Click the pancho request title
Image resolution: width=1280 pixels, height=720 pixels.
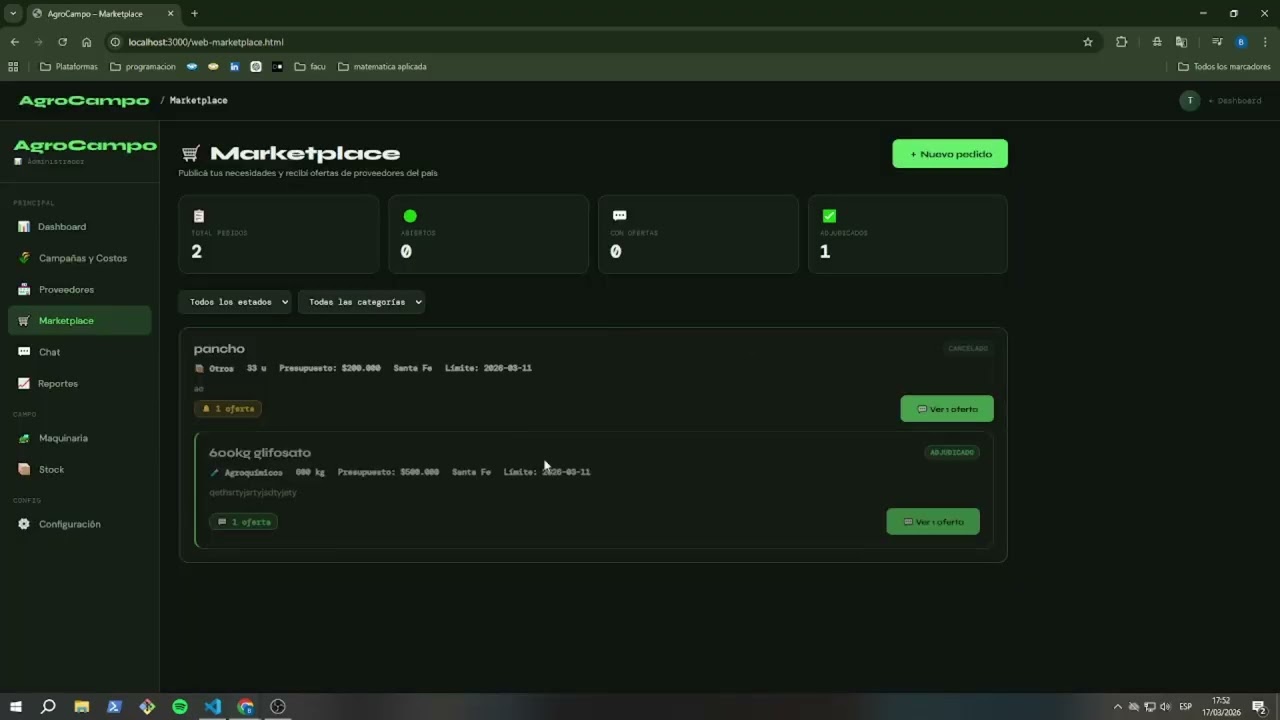tap(219, 349)
